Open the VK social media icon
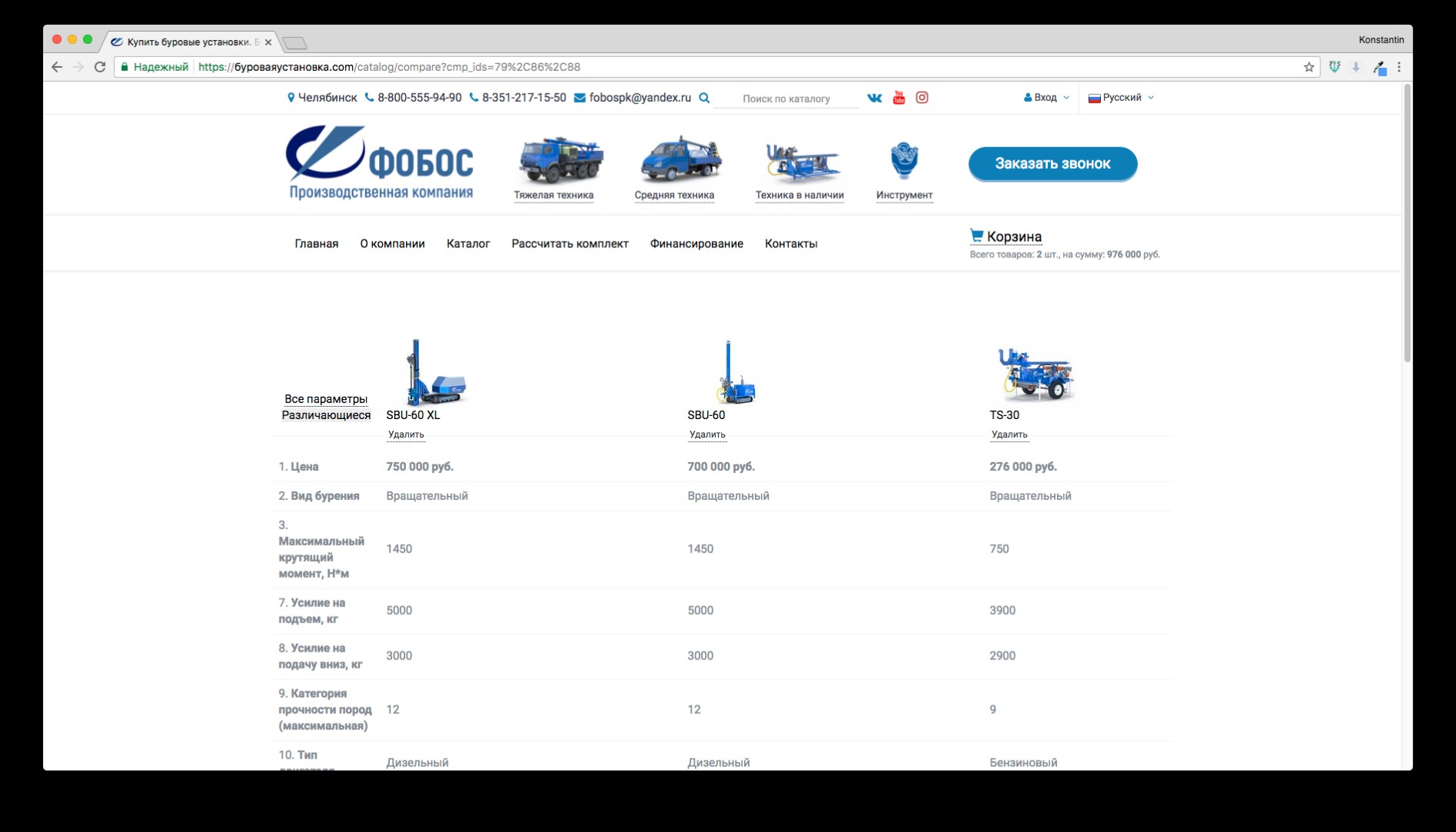 click(x=874, y=98)
